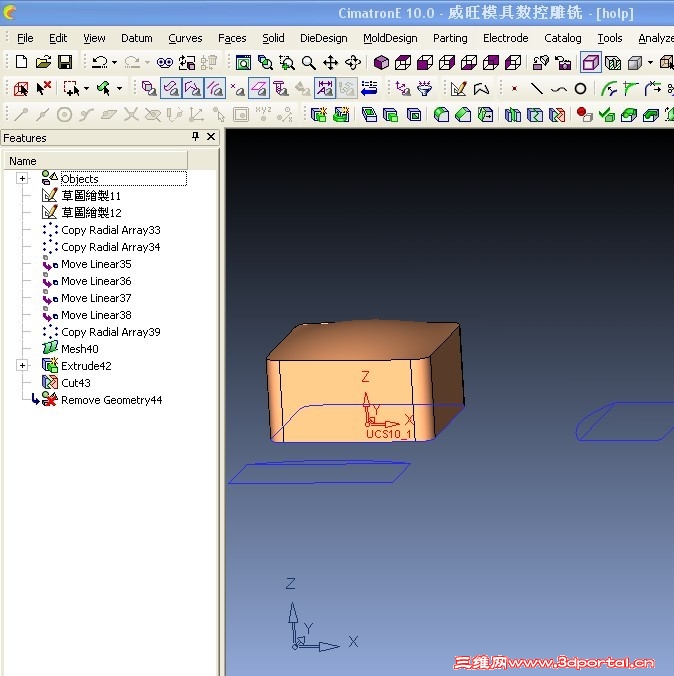The width and height of the screenshot is (674, 676).
Task: Expand the Objects tree node
Action: [22, 178]
